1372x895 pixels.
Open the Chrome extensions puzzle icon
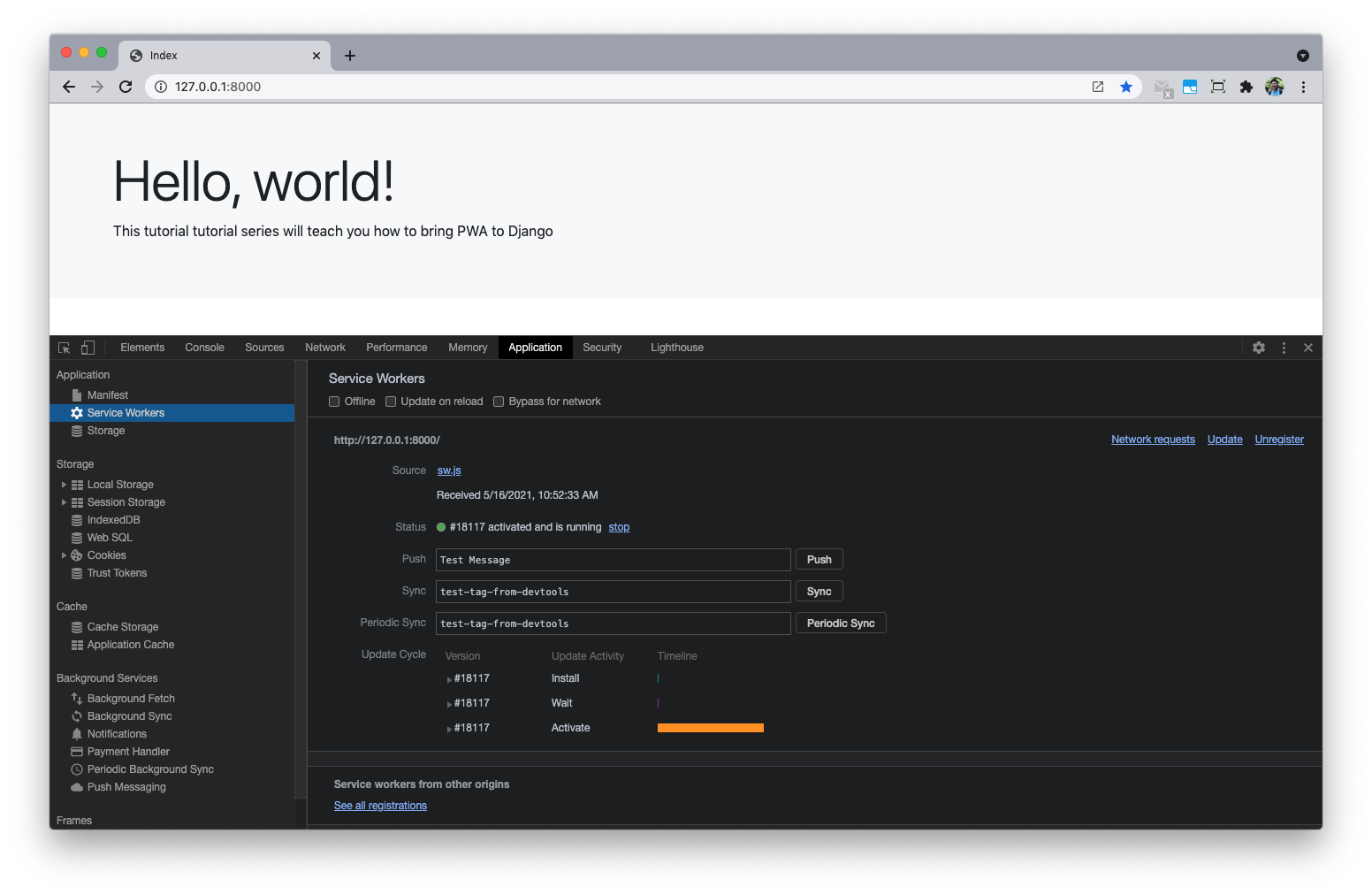[1246, 87]
